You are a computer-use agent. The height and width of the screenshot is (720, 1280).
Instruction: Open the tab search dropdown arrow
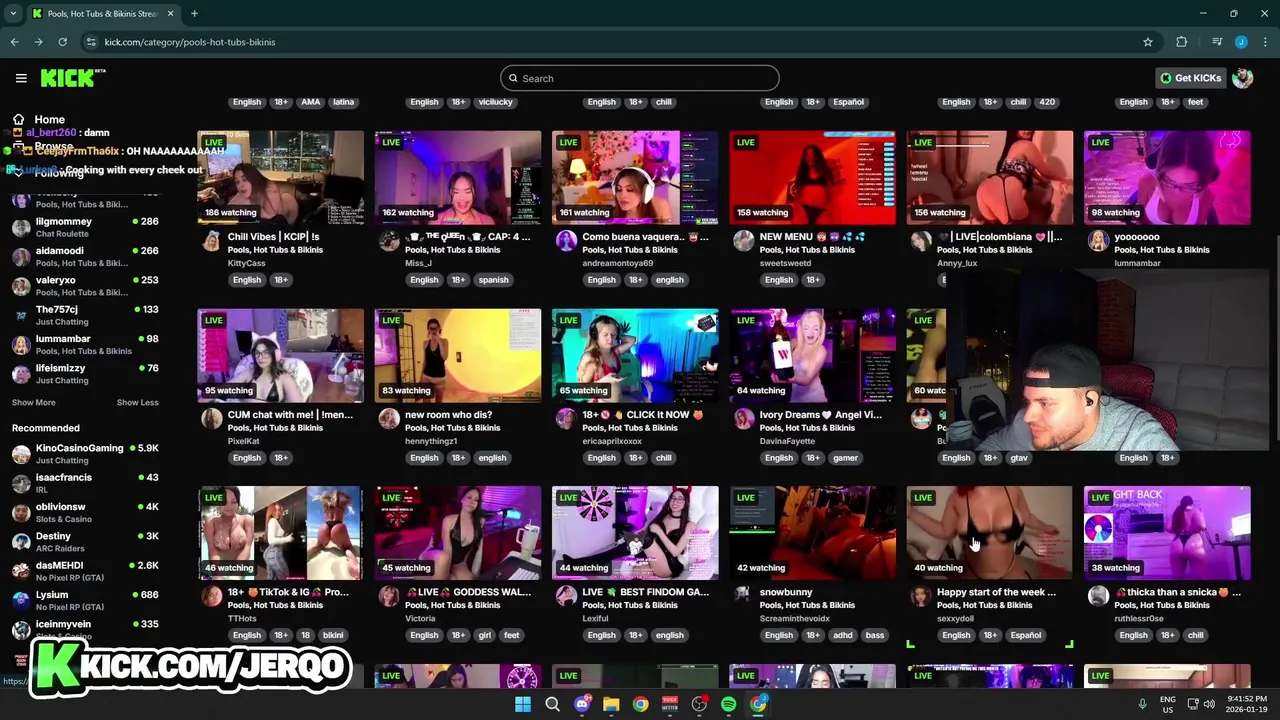point(13,13)
